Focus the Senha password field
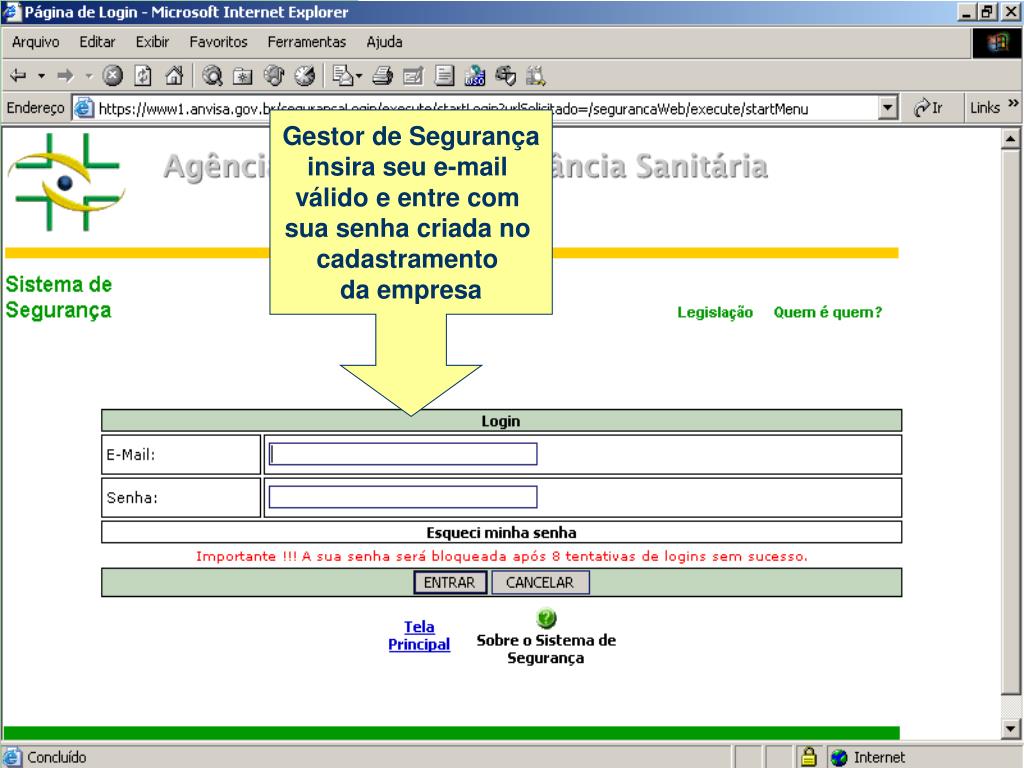 403,497
